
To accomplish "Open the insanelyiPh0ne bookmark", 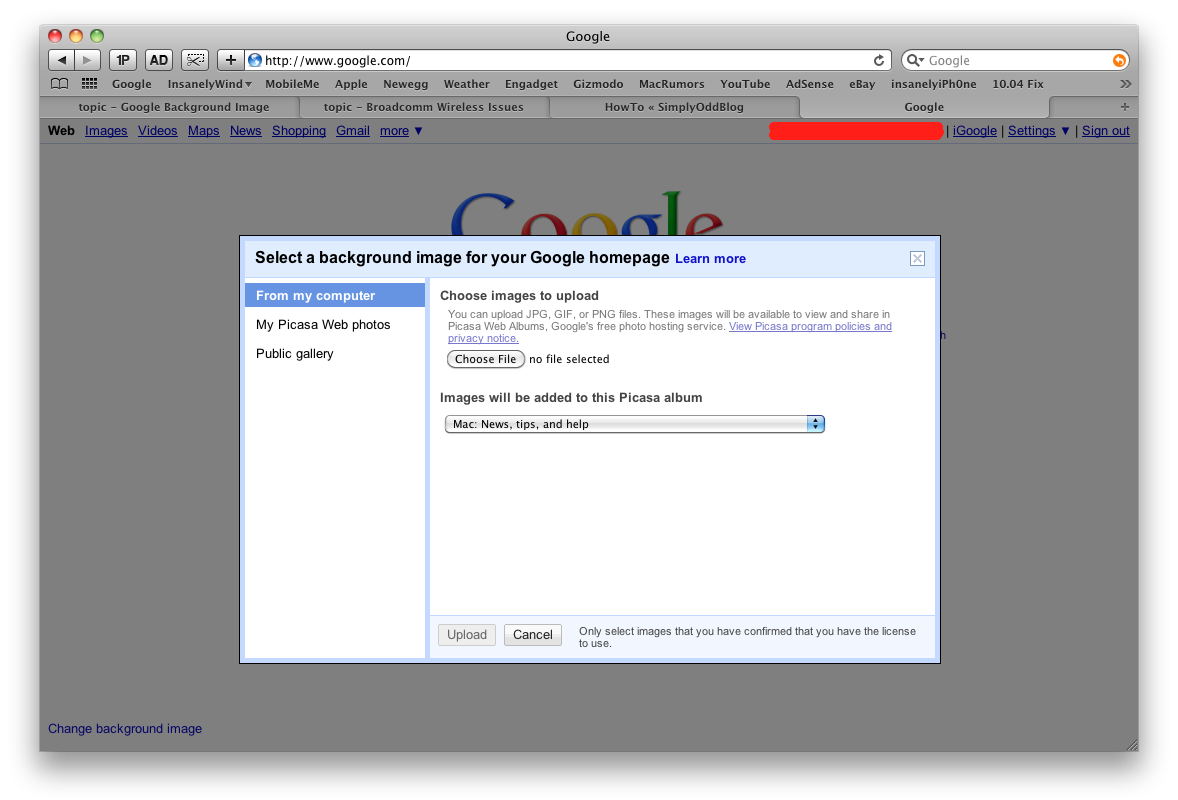I will tap(934, 83).
